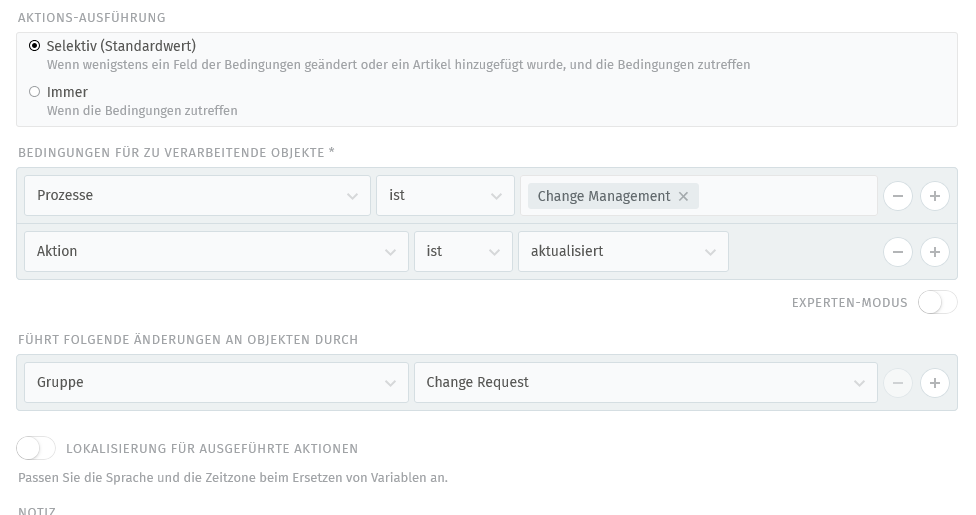Click the disabled minus on Gruppe row
976x515 pixels.
[898, 383]
